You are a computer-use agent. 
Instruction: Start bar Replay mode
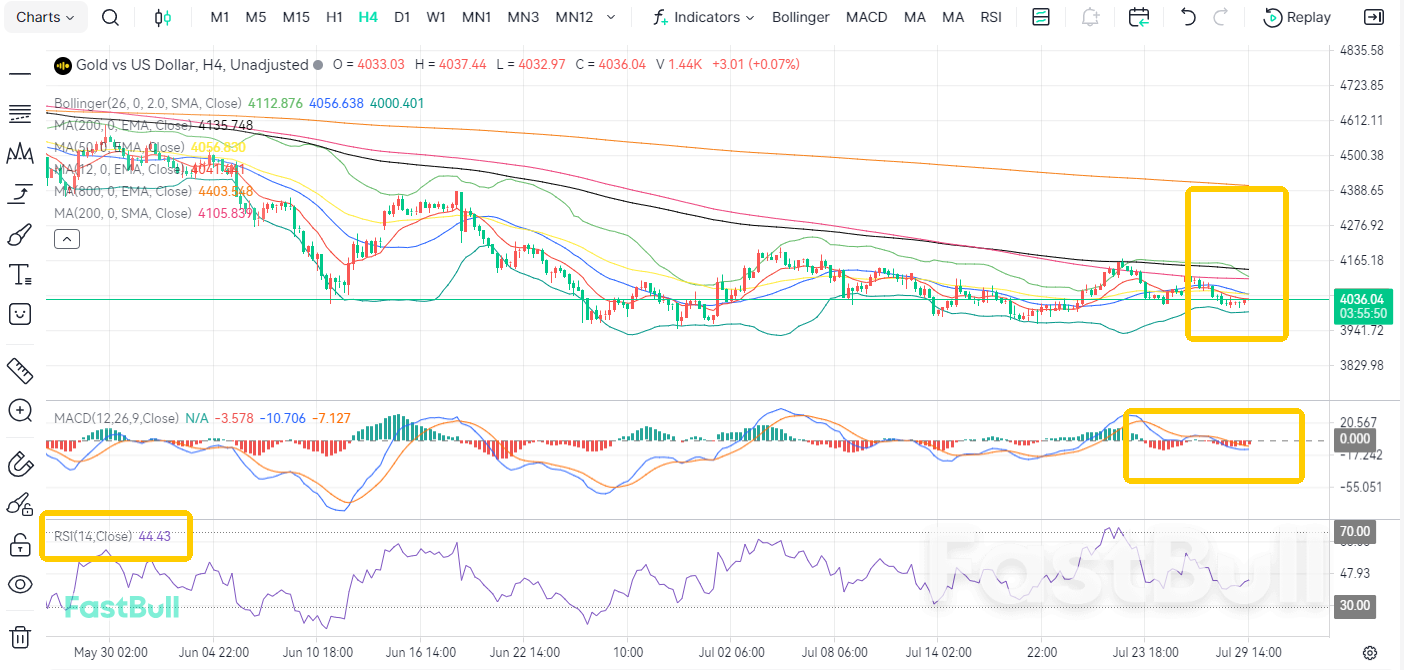(x=1297, y=17)
